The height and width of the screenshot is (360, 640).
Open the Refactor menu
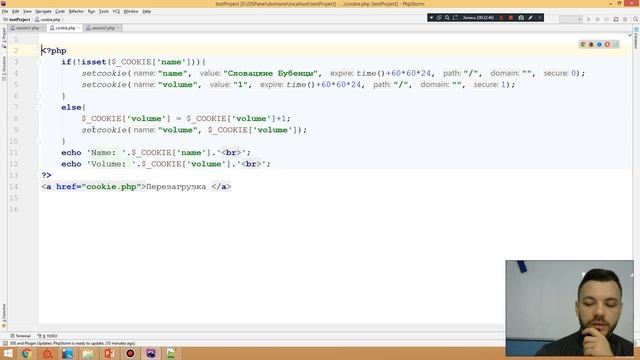pos(76,11)
